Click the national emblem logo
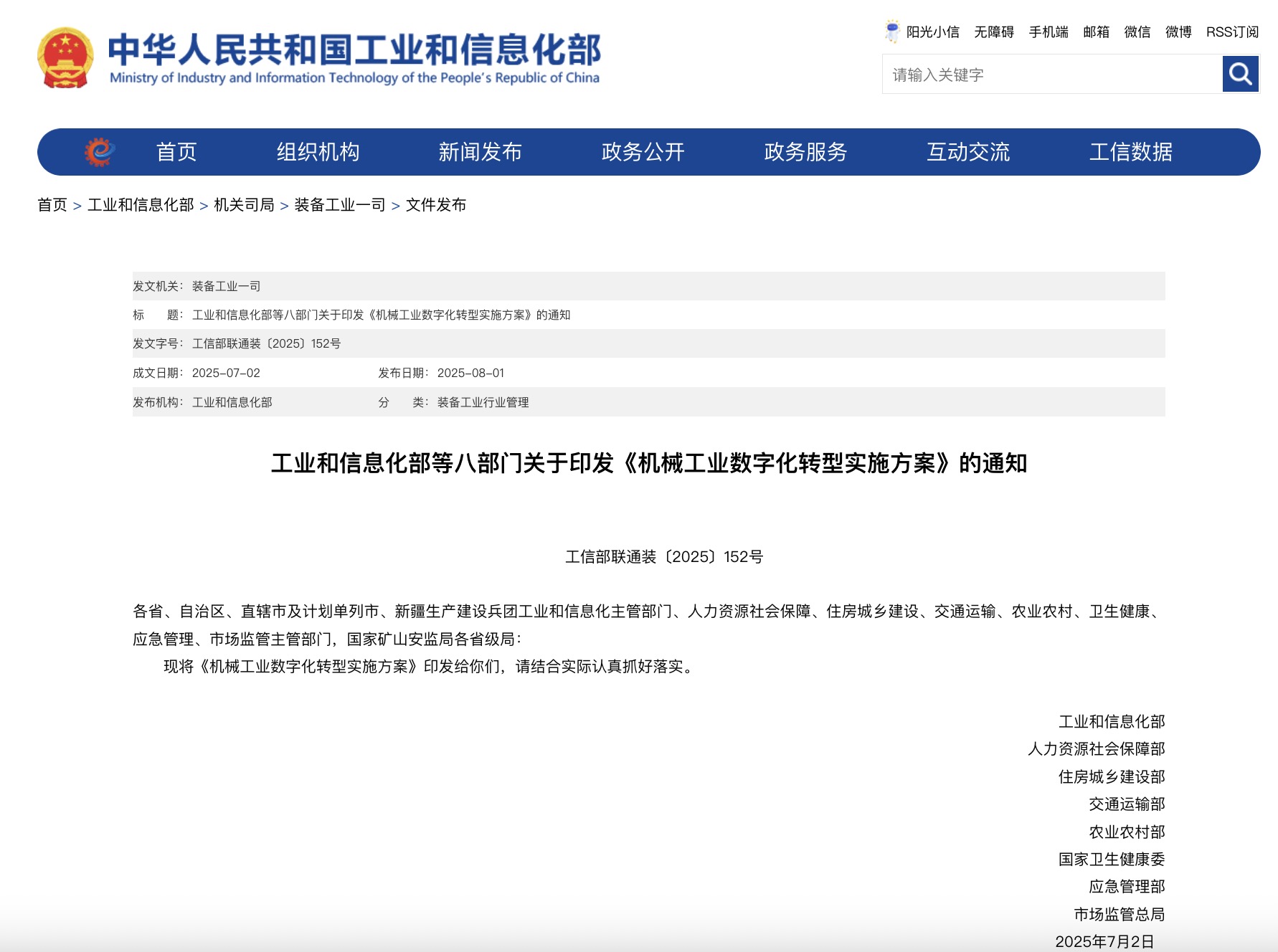 pyautogui.click(x=65, y=57)
